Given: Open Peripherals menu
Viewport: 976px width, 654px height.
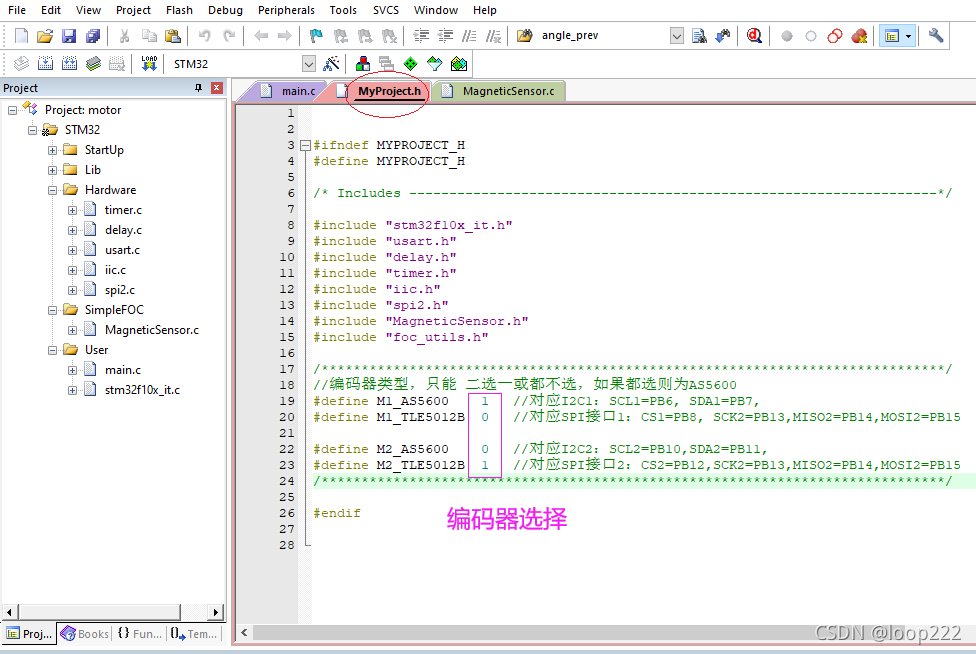Looking at the screenshot, I should [286, 10].
